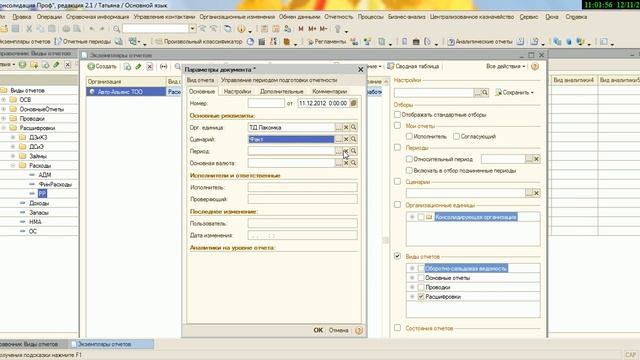Clear the Сценарий field with its X
Screen dimensions: 640x360
point(346,139)
